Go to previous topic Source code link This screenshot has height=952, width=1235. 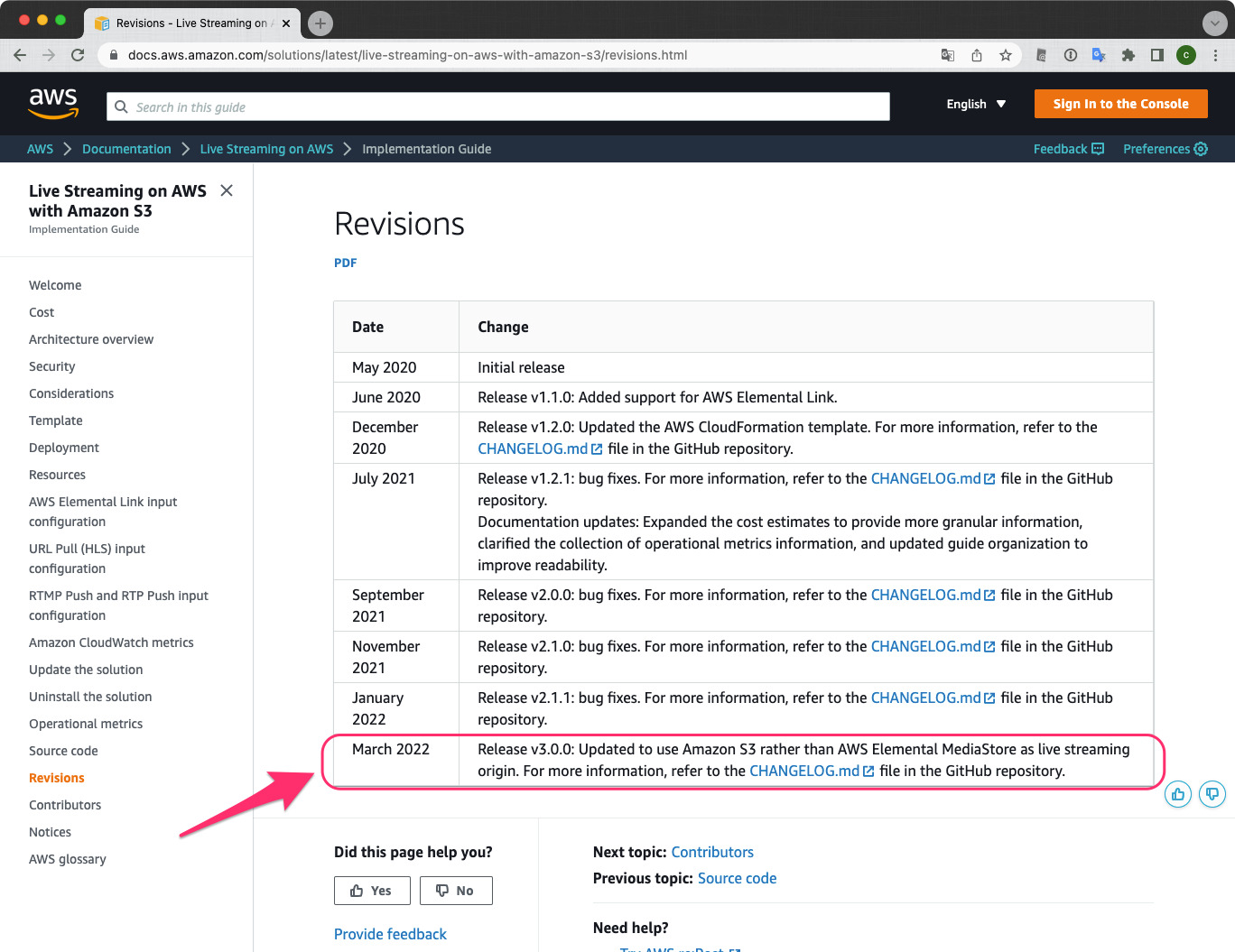coord(737,878)
